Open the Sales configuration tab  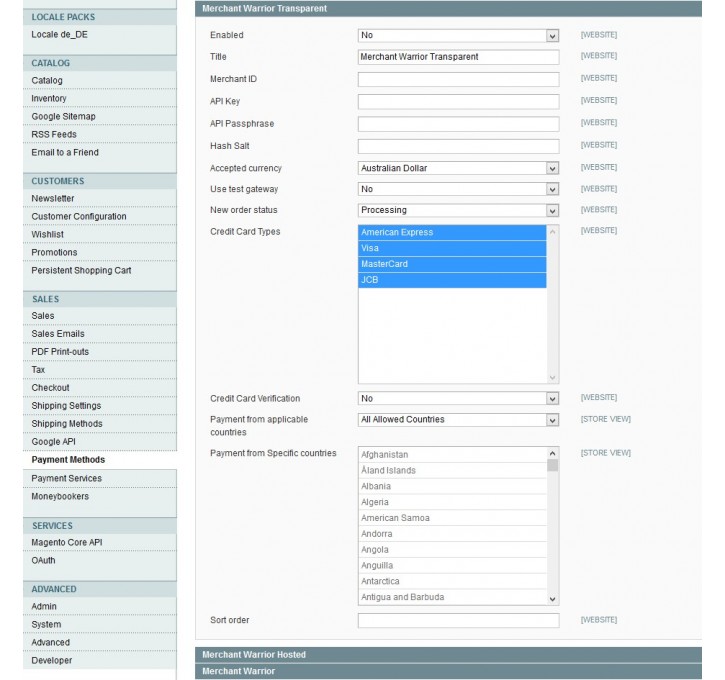[x=99, y=316]
